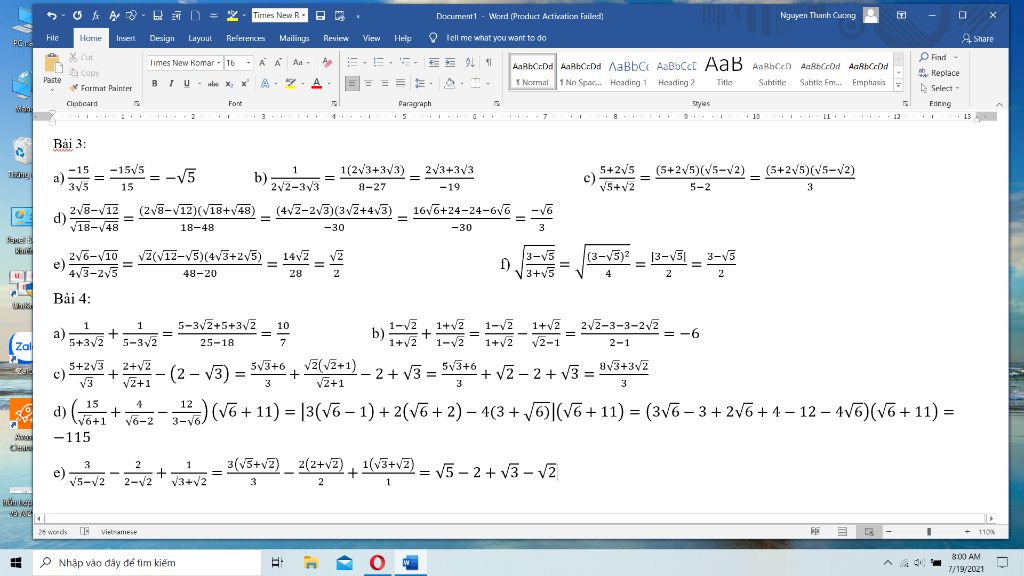Open the Numbering list dropdown arrow
The width and height of the screenshot is (1024, 576).
coord(391,63)
